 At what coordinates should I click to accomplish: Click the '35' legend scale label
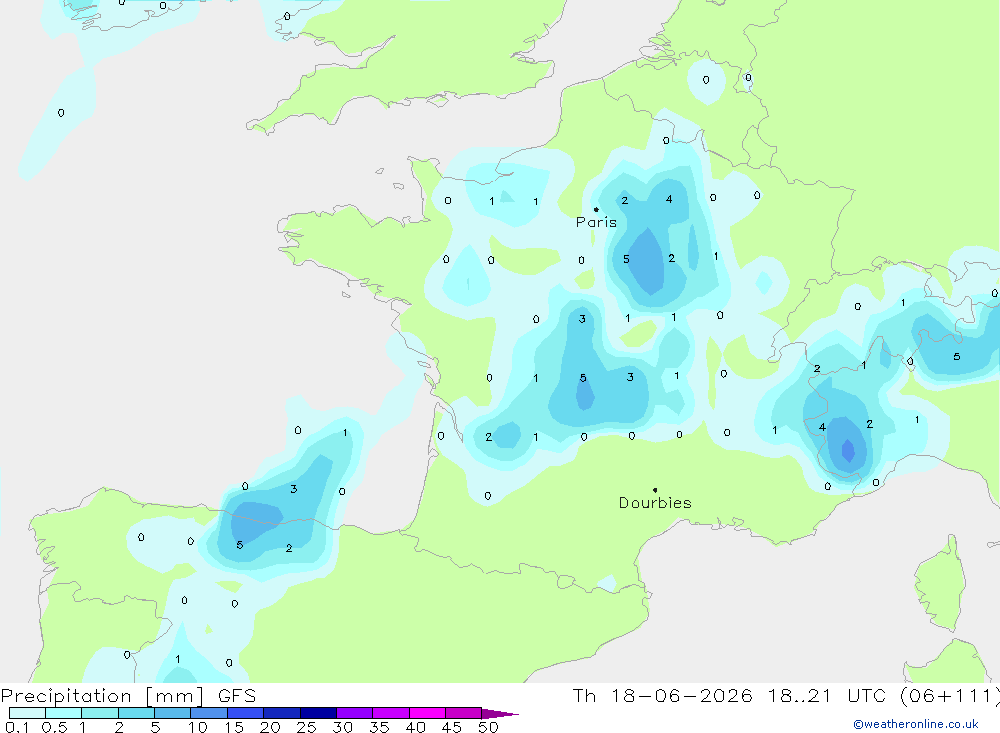pyautogui.click(x=379, y=727)
